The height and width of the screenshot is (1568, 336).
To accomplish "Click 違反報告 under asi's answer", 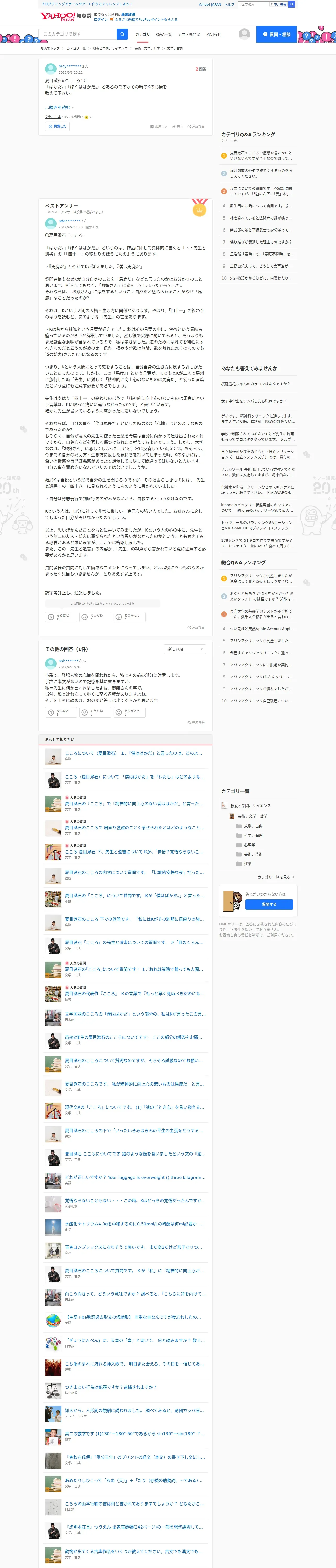I will (196, 723).
